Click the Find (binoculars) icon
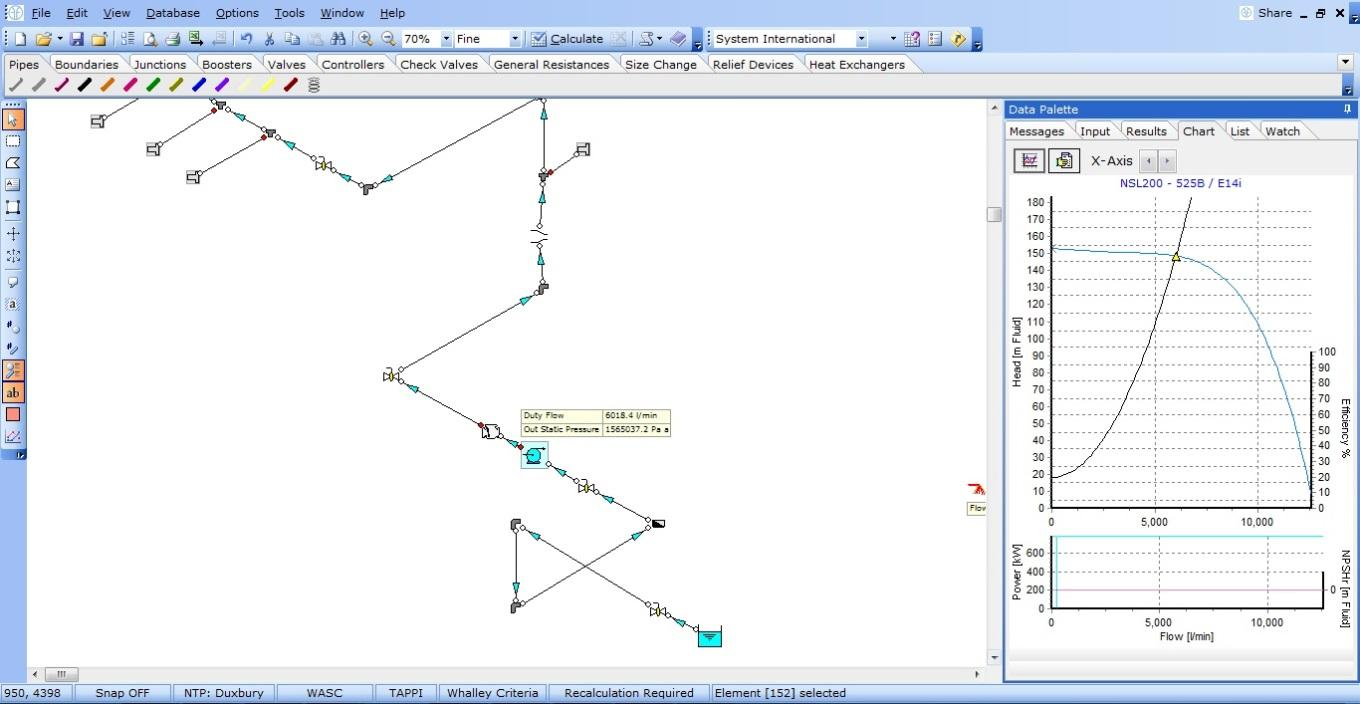Image resolution: width=1360 pixels, height=704 pixels. point(338,39)
